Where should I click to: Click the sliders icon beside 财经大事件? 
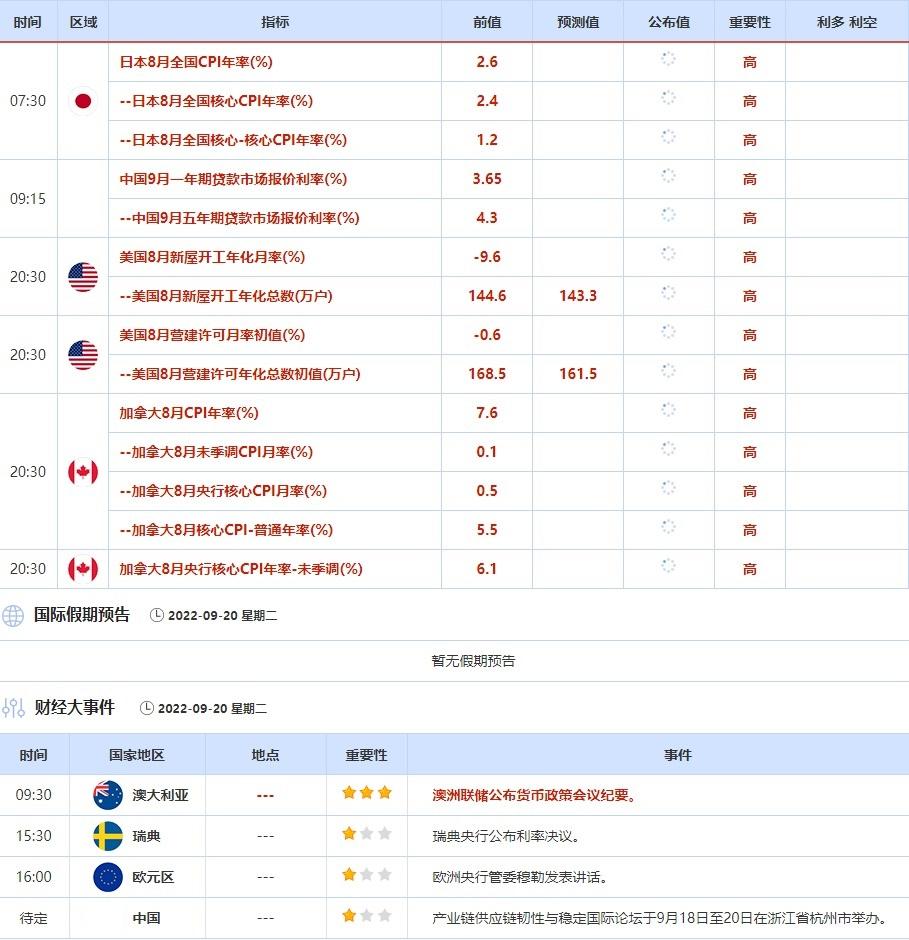[x=13, y=708]
